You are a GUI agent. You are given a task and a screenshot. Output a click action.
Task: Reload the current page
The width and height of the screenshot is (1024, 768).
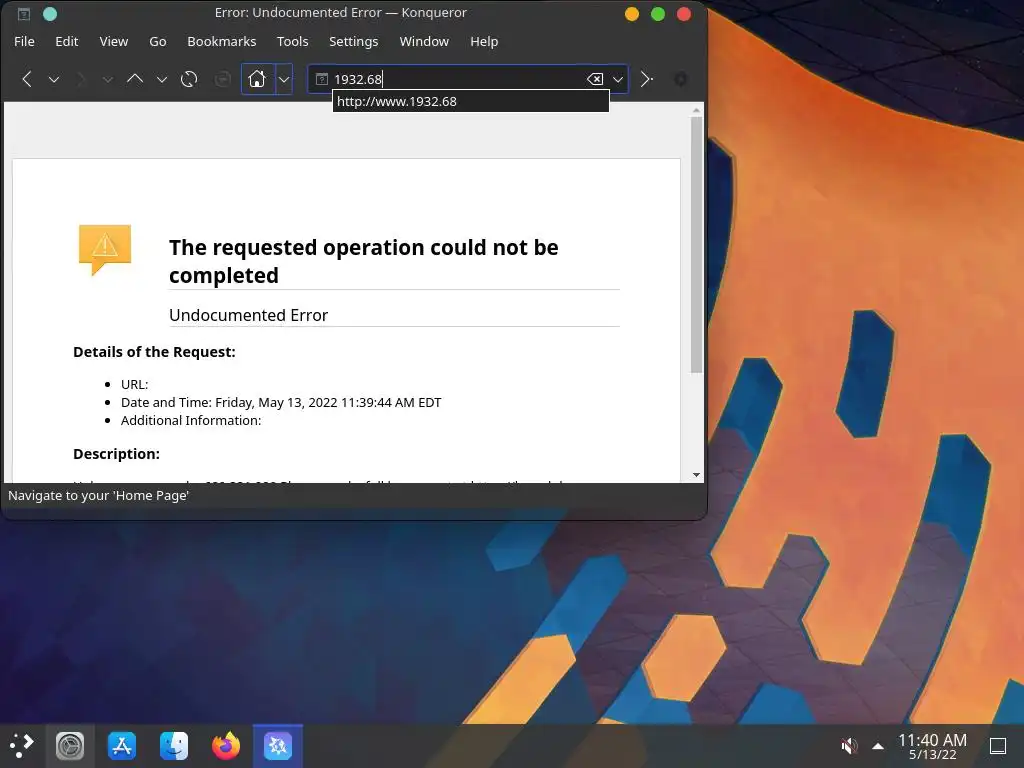coord(189,79)
